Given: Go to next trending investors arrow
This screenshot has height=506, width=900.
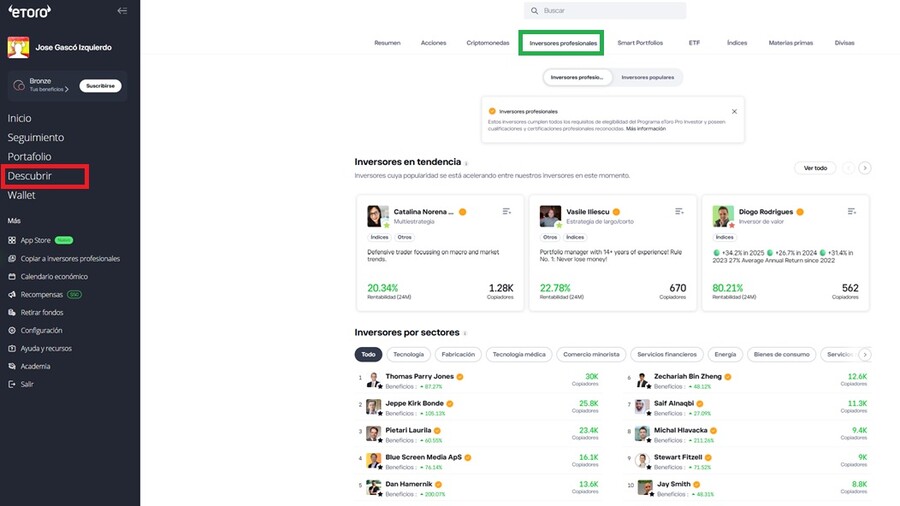Looking at the screenshot, I should [864, 168].
